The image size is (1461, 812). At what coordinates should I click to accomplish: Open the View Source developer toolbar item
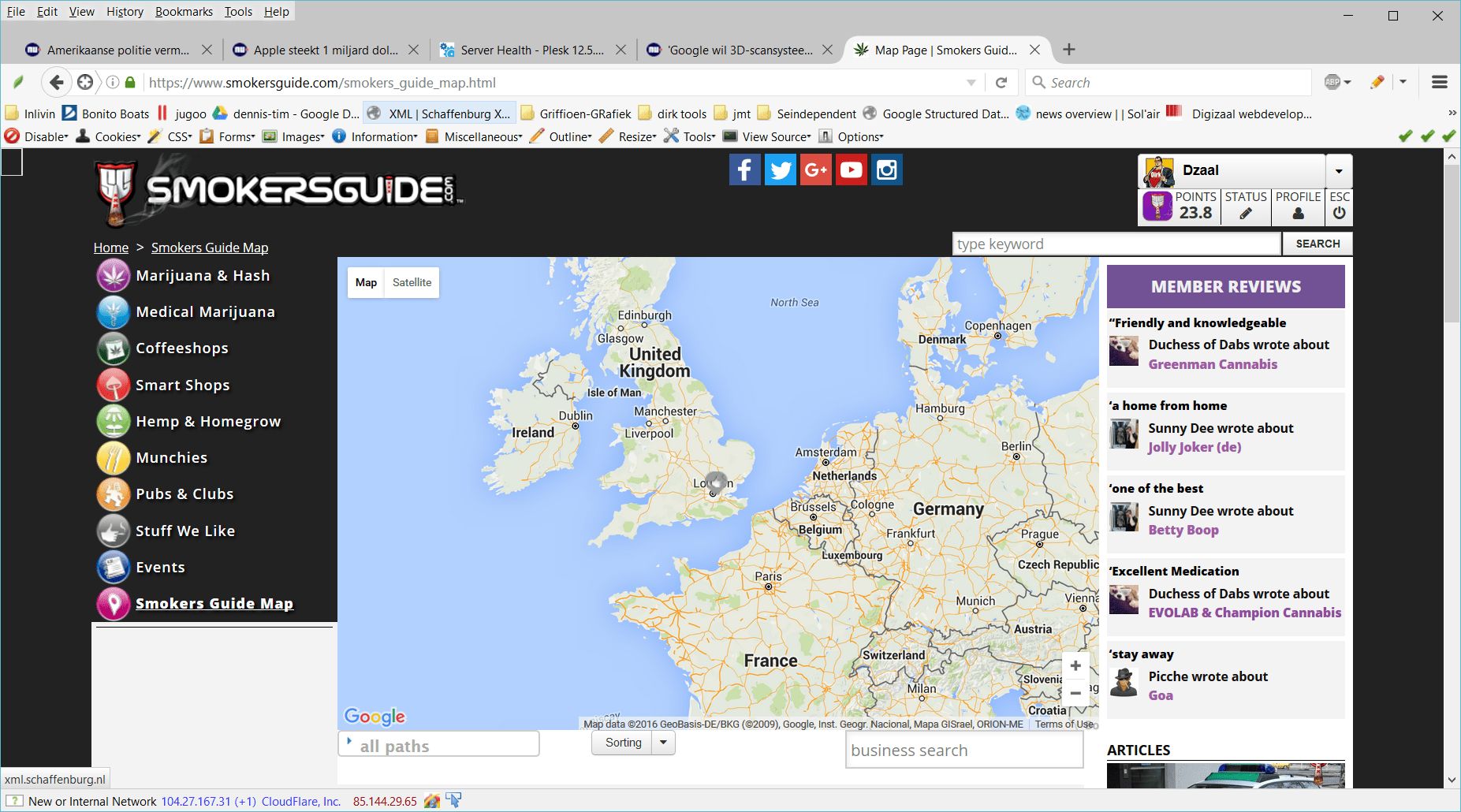[767, 136]
